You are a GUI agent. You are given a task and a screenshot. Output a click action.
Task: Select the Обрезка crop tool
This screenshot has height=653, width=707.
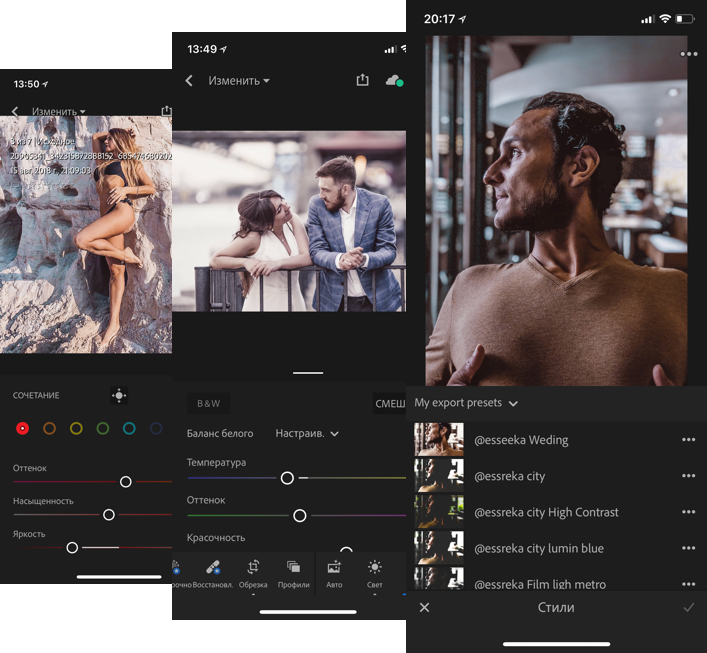click(x=253, y=574)
